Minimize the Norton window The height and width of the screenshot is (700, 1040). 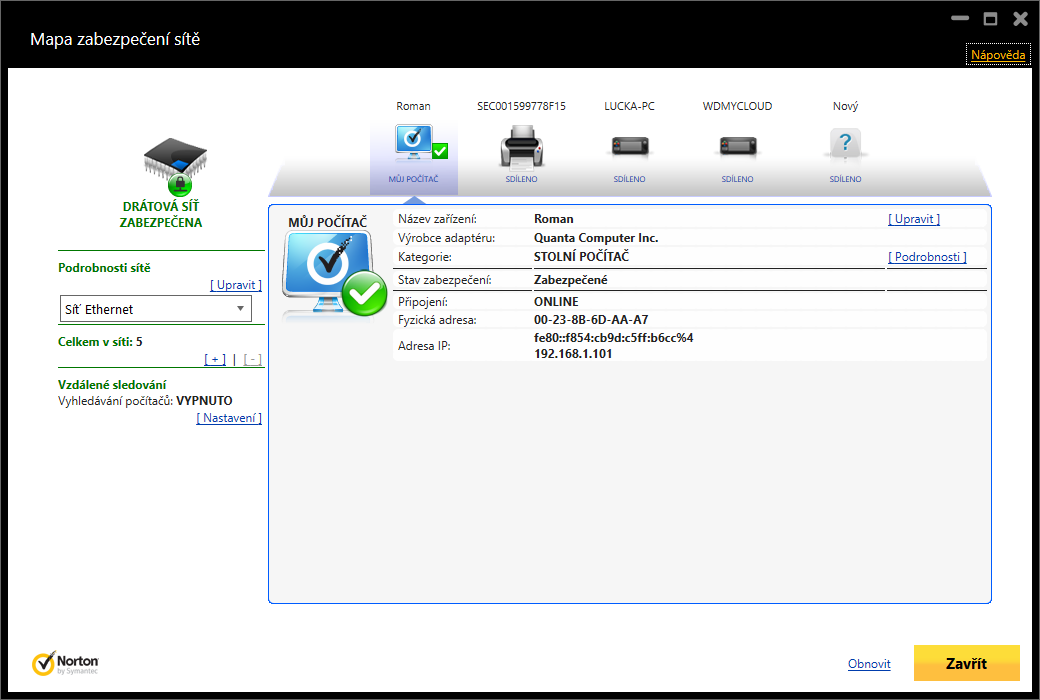coord(960,19)
